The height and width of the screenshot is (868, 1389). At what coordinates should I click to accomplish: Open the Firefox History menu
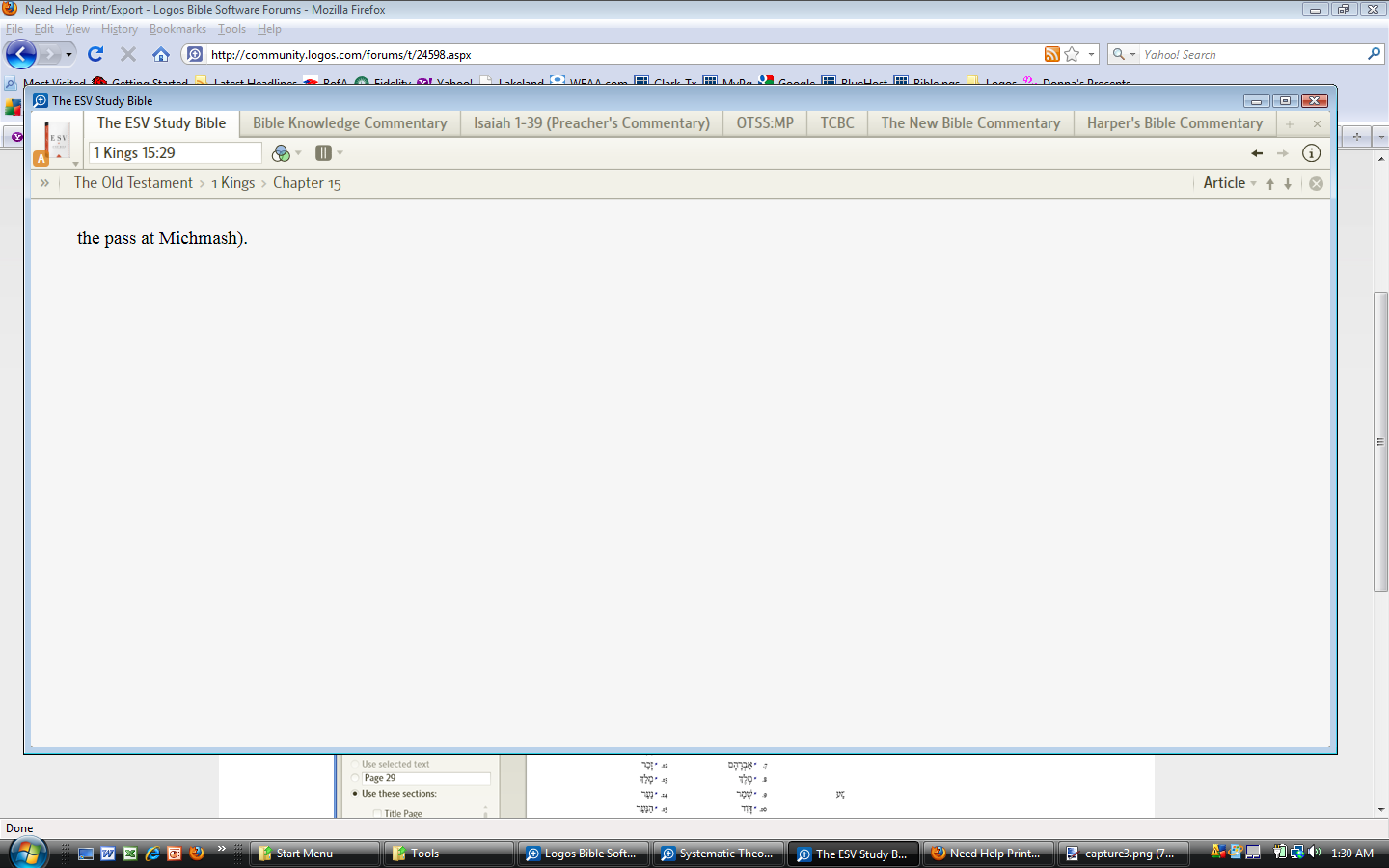[x=120, y=29]
